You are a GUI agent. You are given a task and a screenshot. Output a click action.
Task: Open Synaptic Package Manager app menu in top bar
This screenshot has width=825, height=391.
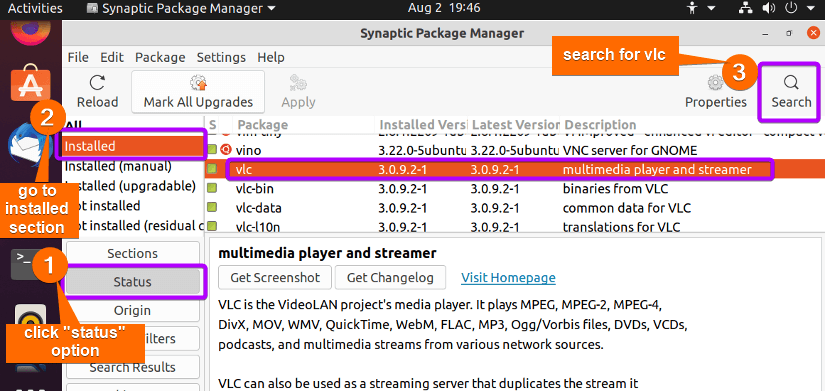[181, 8]
